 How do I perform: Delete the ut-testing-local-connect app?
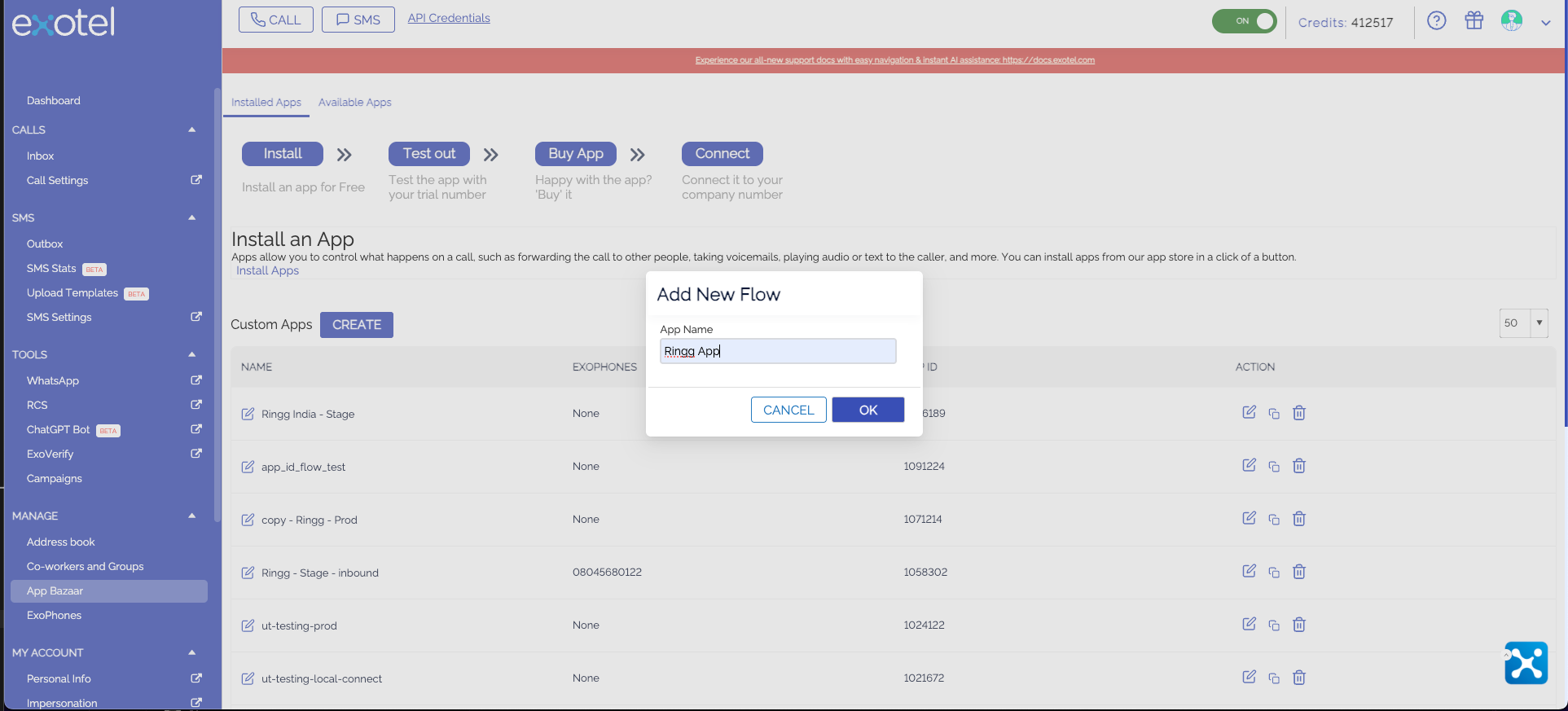[1299, 678]
